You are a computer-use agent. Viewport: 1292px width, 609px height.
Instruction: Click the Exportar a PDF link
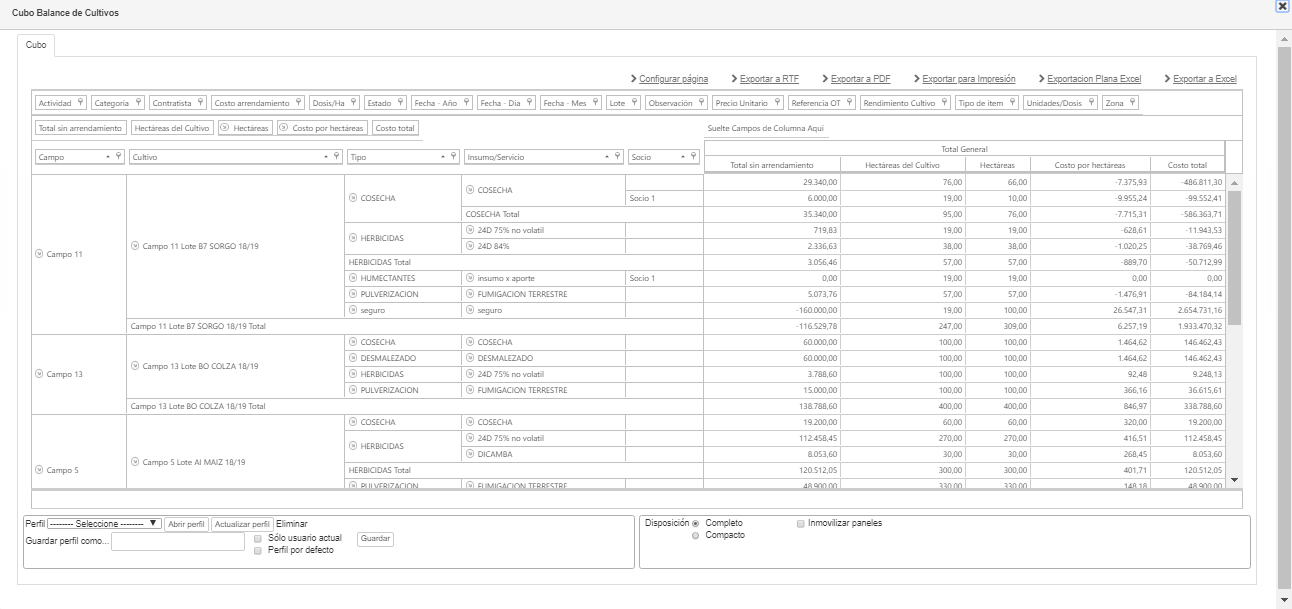point(860,78)
